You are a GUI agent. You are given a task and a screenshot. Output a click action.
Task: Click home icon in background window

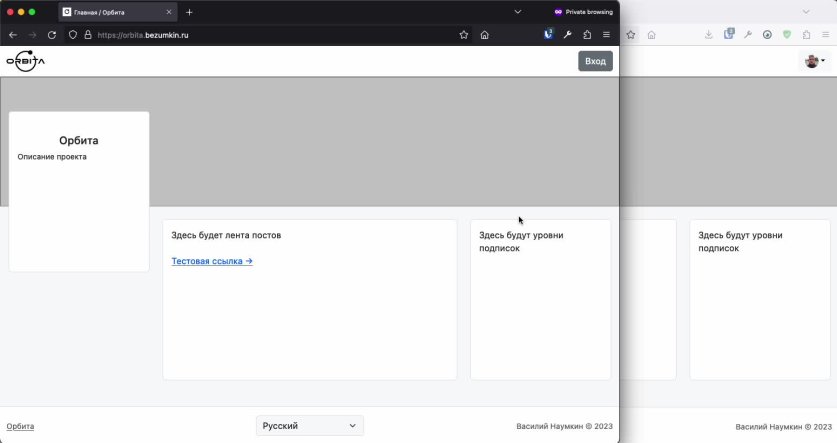click(651, 35)
